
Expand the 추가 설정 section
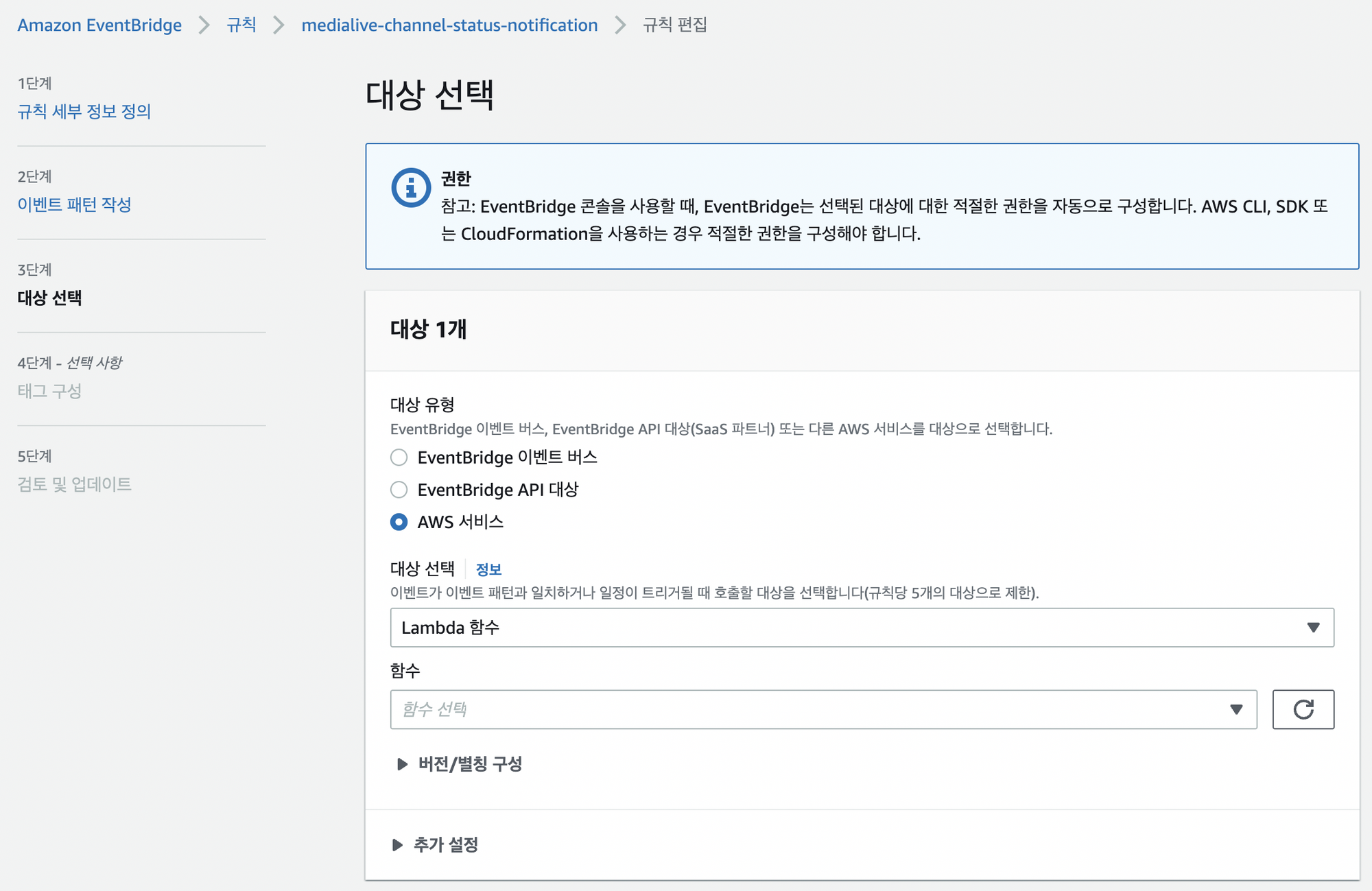446,845
